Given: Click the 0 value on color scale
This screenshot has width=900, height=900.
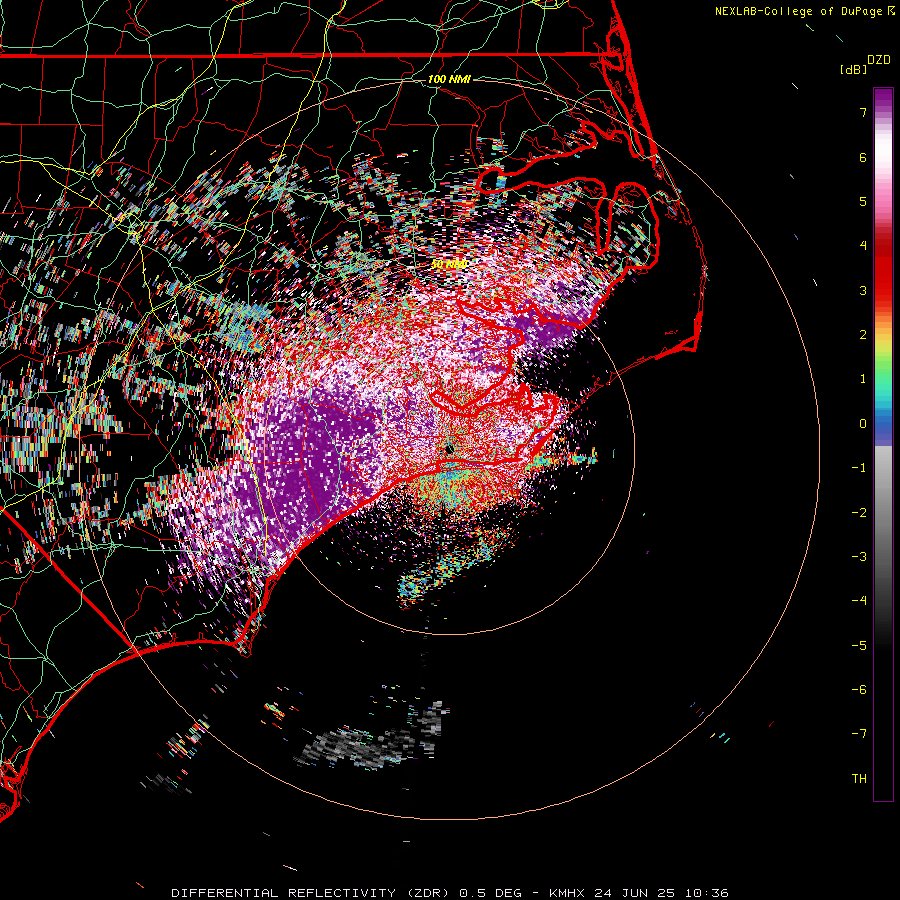Looking at the screenshot, I should point(863,424).
